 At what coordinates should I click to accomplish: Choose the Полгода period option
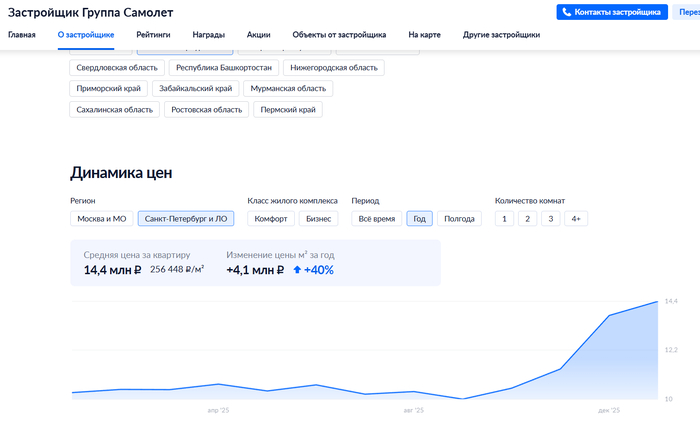click(x=459, y=219)
